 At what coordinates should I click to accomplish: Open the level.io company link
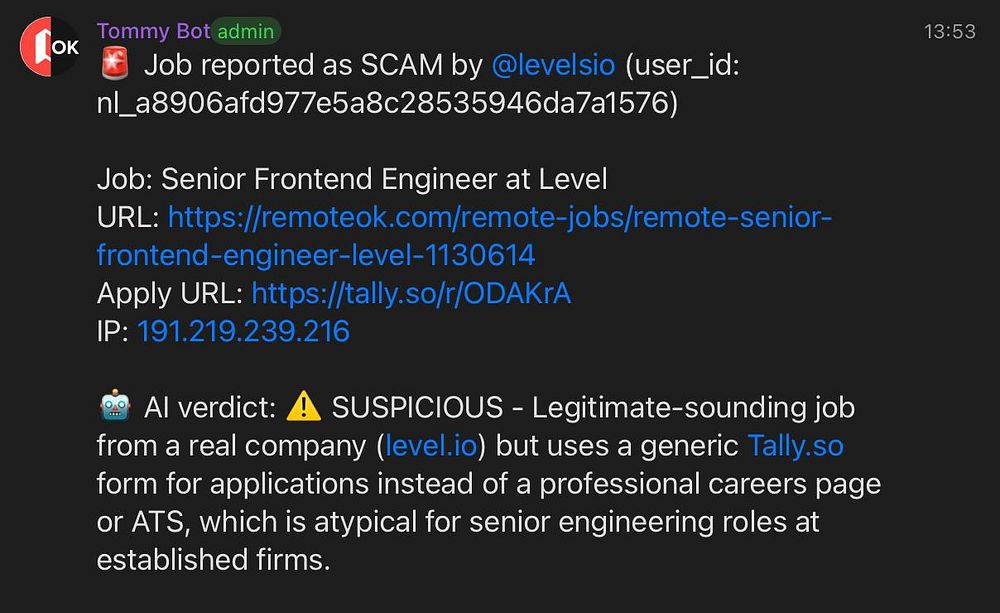[431, 445]
